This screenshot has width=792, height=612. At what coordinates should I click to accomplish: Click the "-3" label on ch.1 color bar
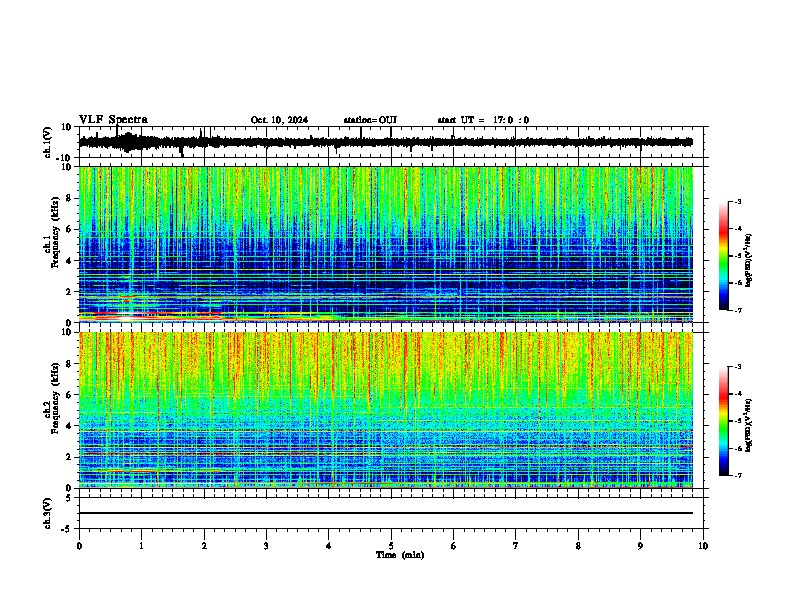click(x=737, y=201)
